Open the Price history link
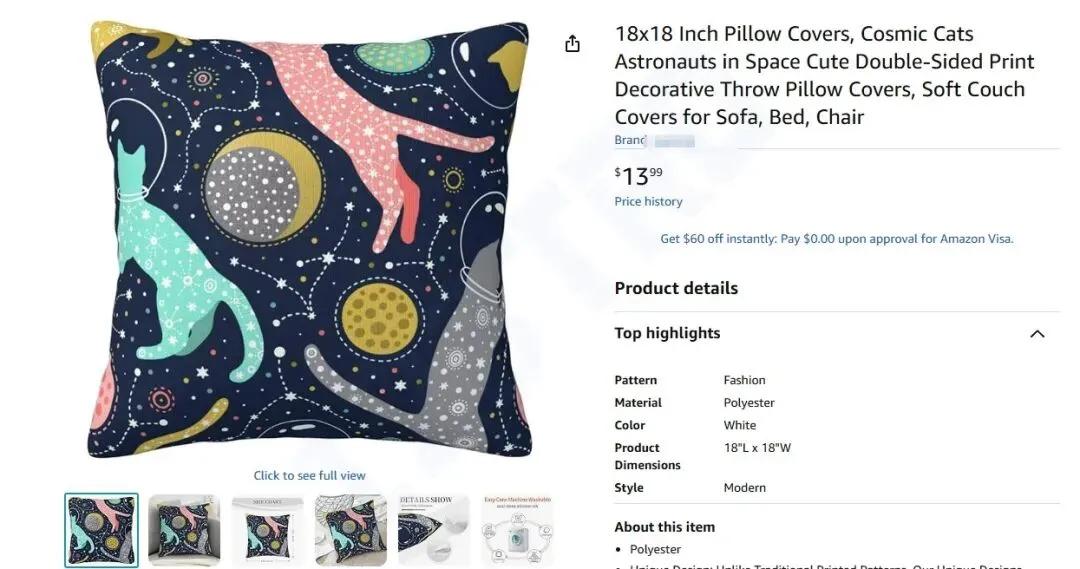1080x569 pixels. click(648, 202)
